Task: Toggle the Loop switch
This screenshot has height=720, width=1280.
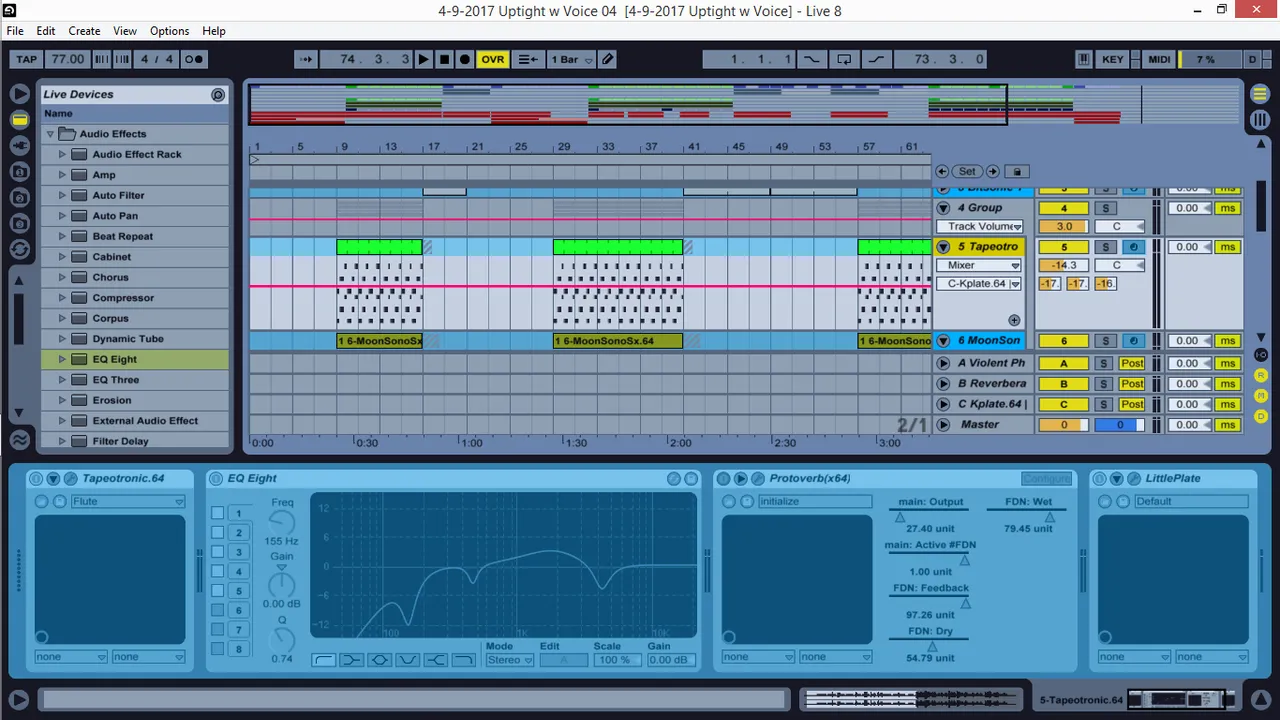Action: [x=844, y=59]
